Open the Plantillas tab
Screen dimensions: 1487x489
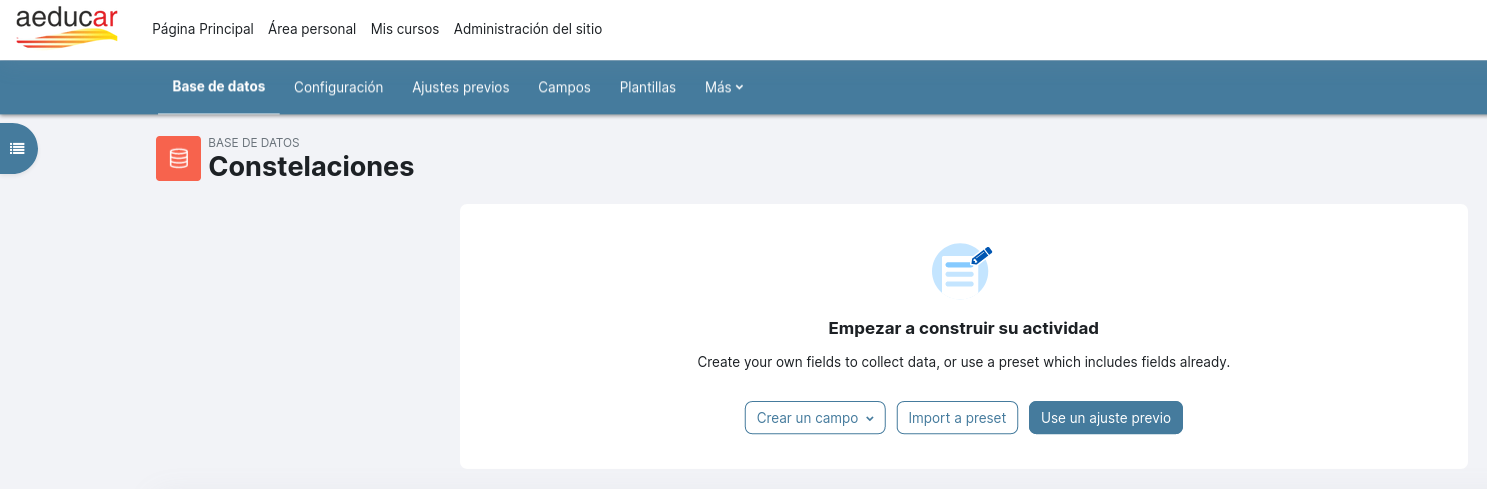point(648,87)
